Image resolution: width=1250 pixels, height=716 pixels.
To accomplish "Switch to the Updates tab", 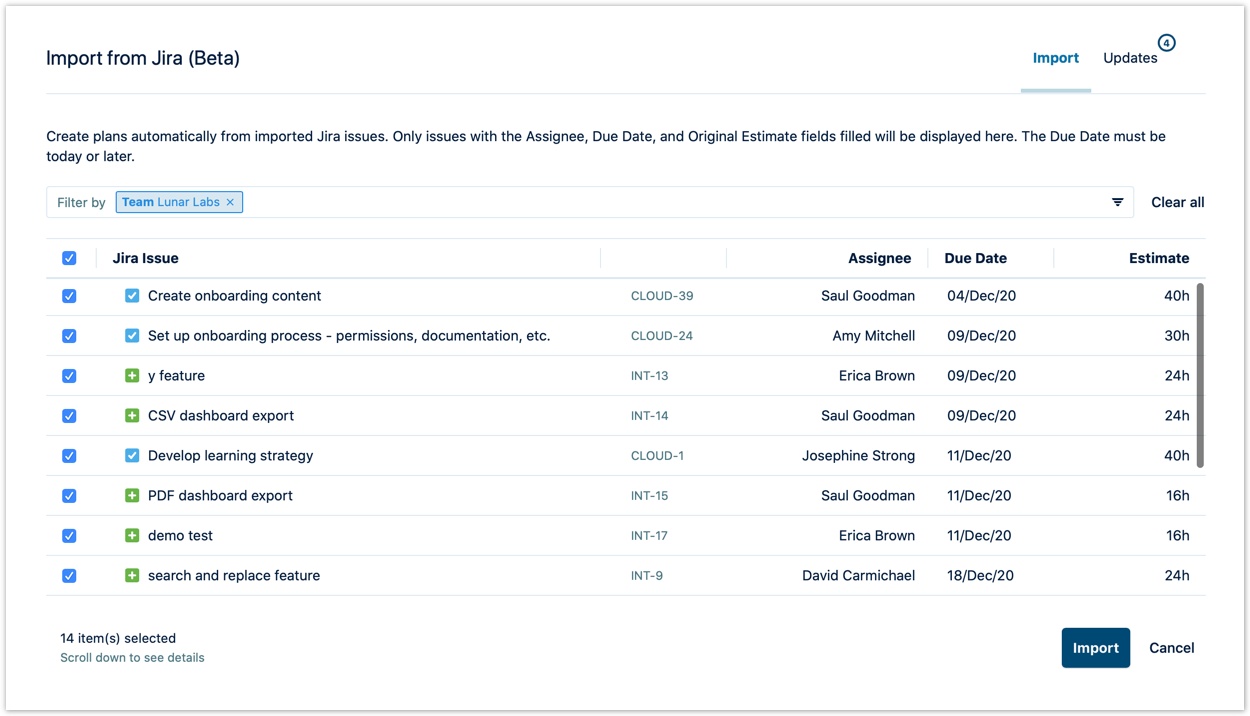I will pyautogui.click(x=1130, y=58).
